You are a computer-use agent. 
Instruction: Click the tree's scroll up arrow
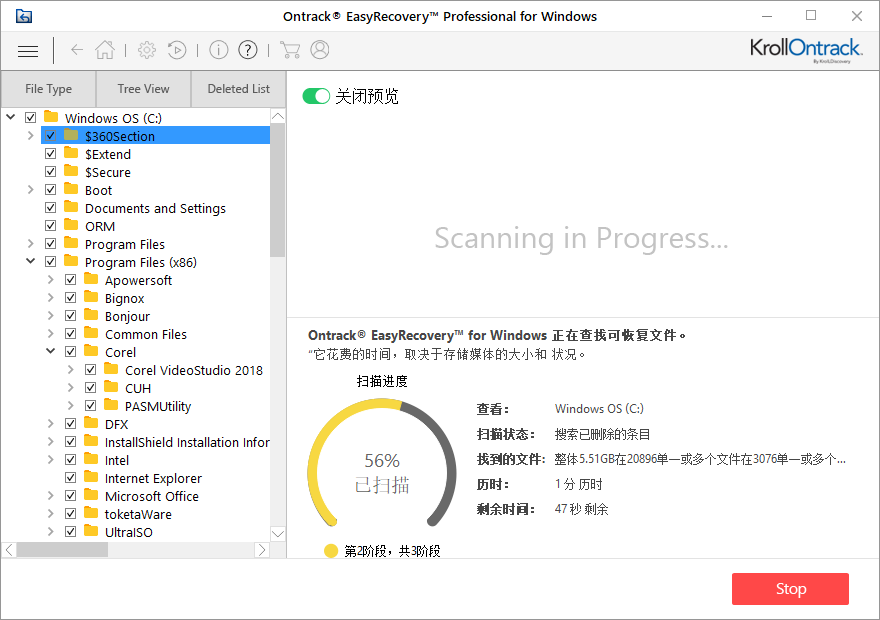tap(278, 116)
